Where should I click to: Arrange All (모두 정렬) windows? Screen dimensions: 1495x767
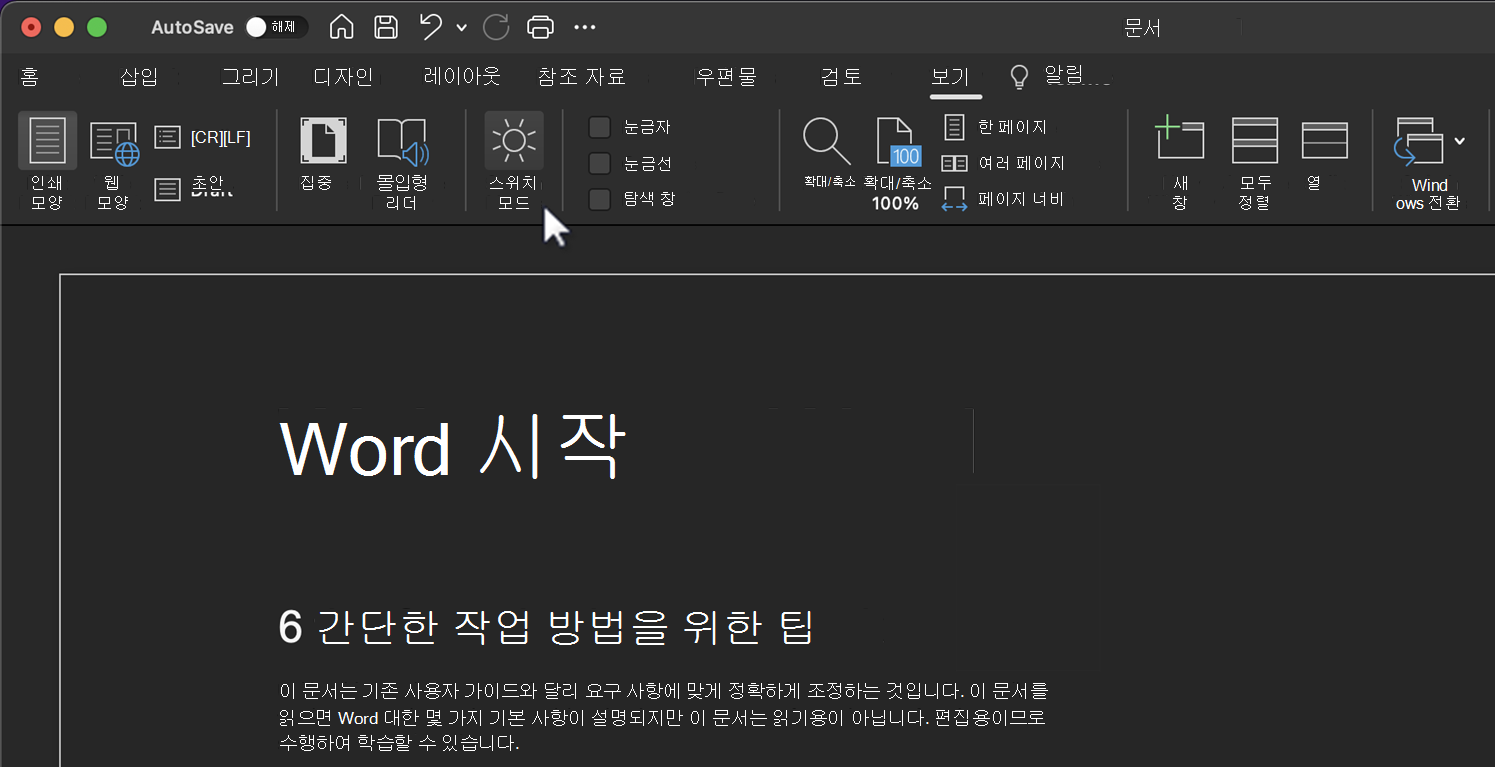pyautogui.click(x=1254, y=162)
